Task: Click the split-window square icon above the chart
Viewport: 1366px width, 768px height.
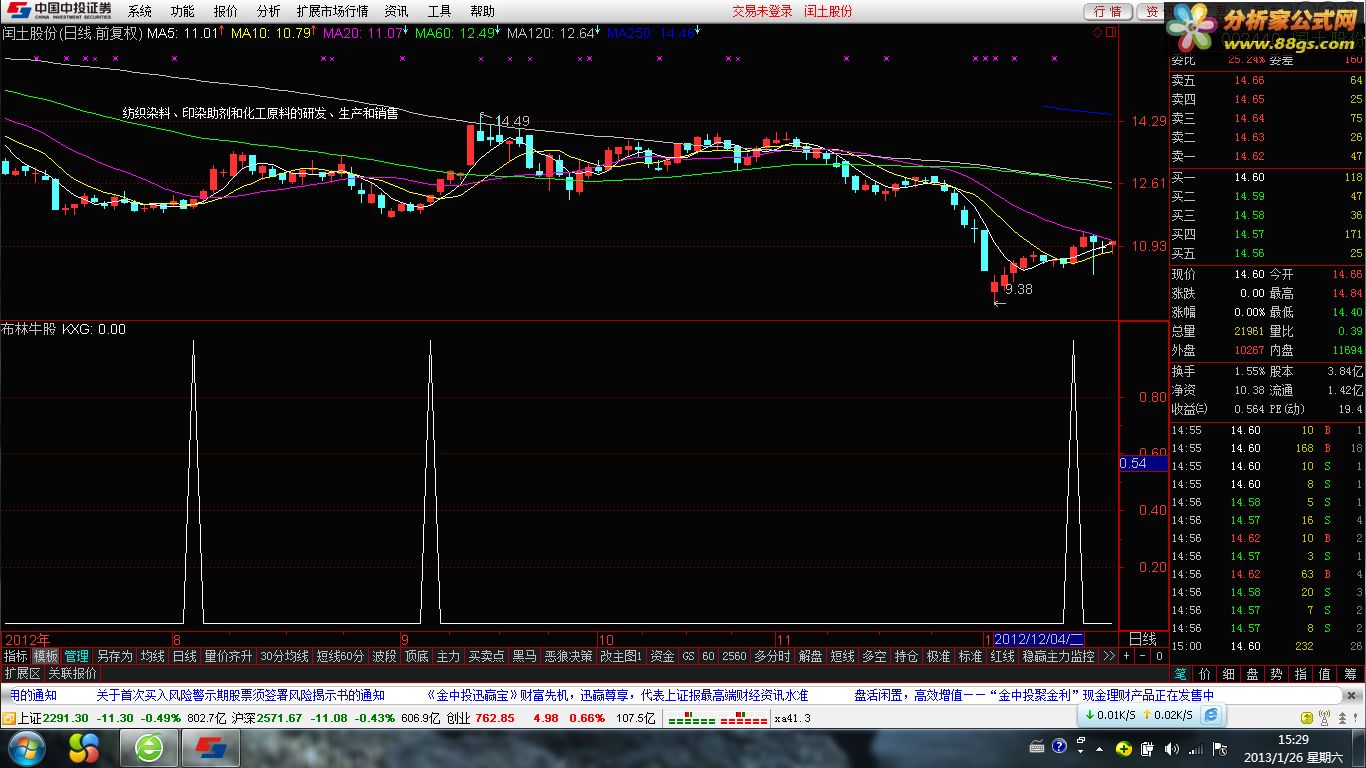Action: tap(1109, 33)
